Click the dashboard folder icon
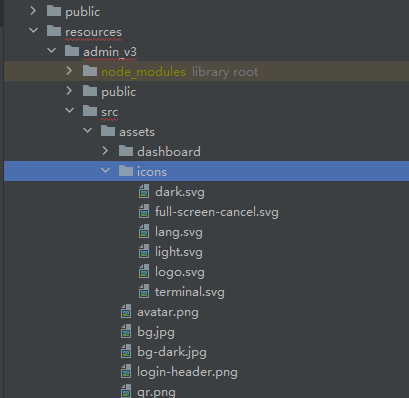 pyautogui.click(x=126, y=151)
